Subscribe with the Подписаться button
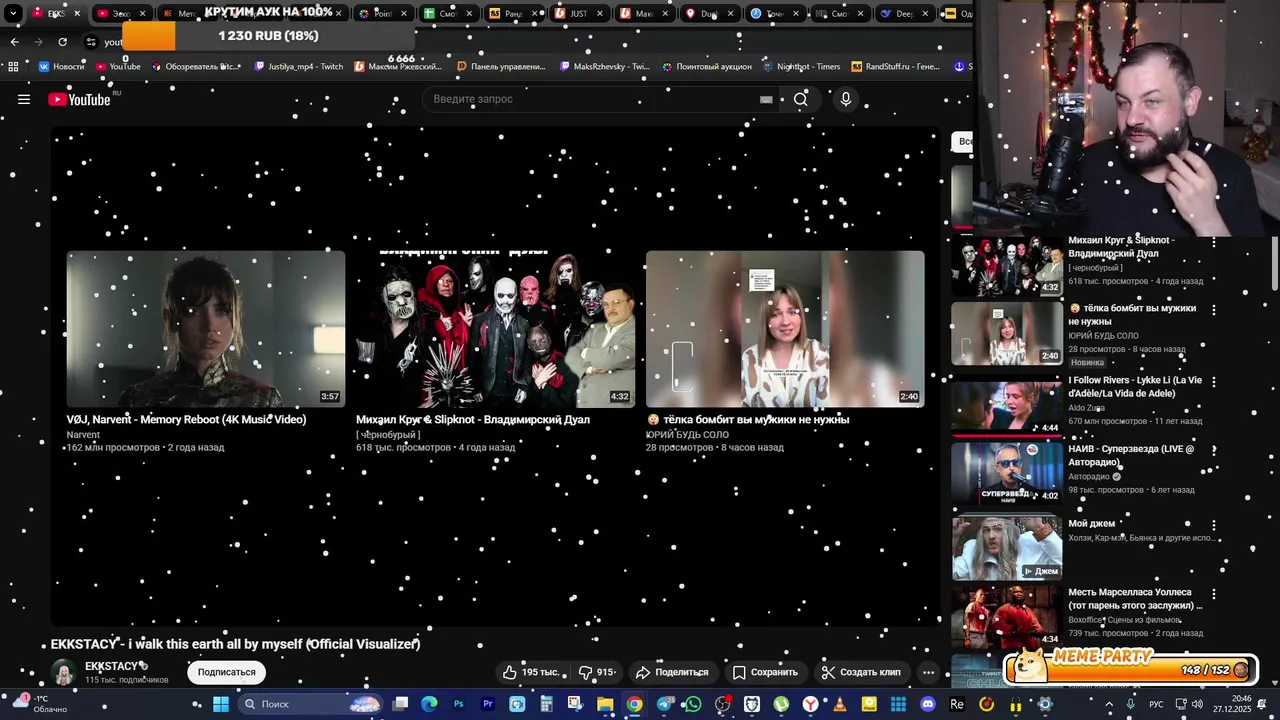1280x720 pixels. point(226,672)
